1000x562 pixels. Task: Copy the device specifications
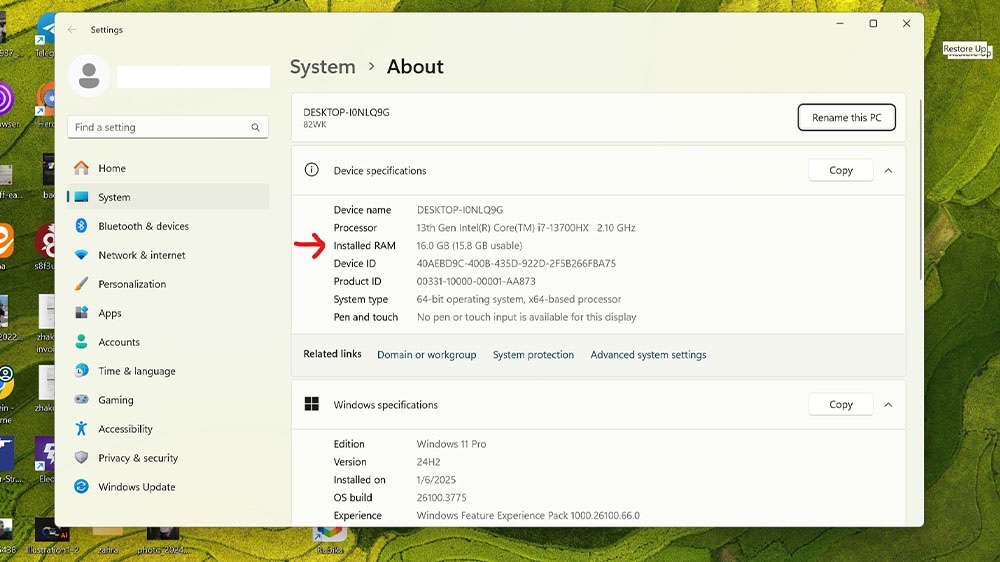tap(841, 170)
